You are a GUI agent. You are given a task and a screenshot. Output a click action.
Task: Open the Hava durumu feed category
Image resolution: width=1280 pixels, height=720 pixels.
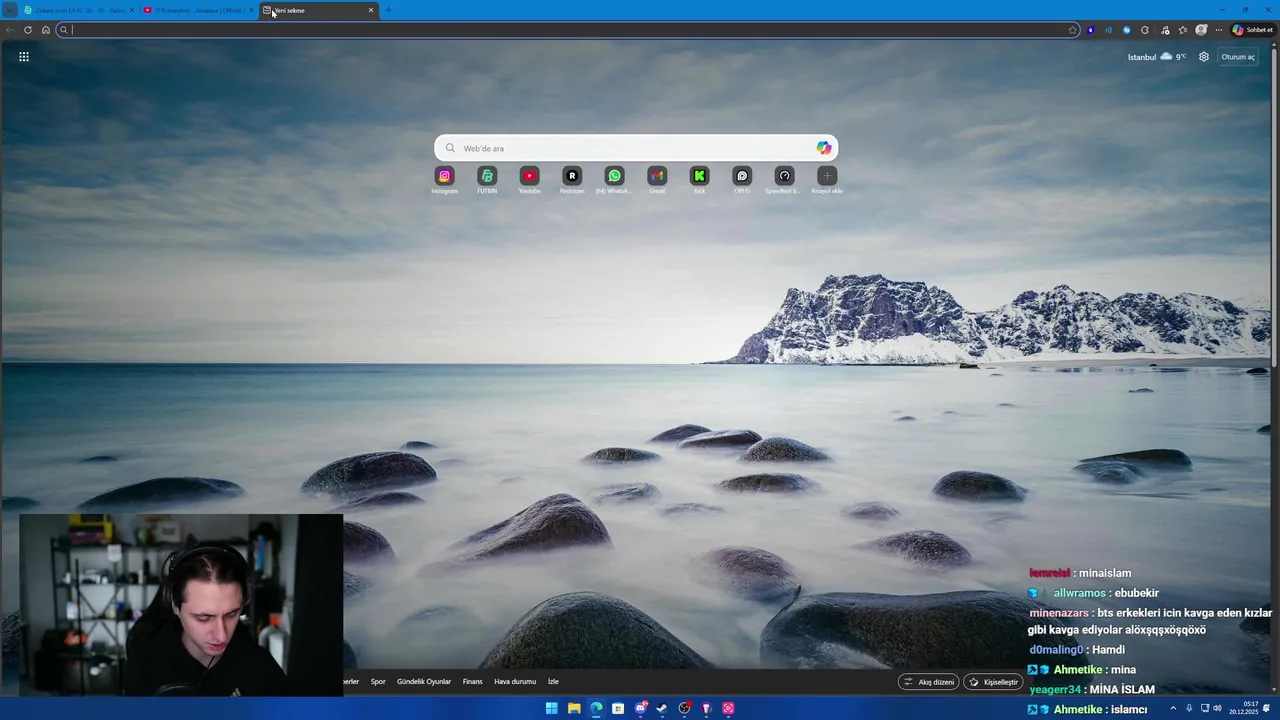click(515, 682)
